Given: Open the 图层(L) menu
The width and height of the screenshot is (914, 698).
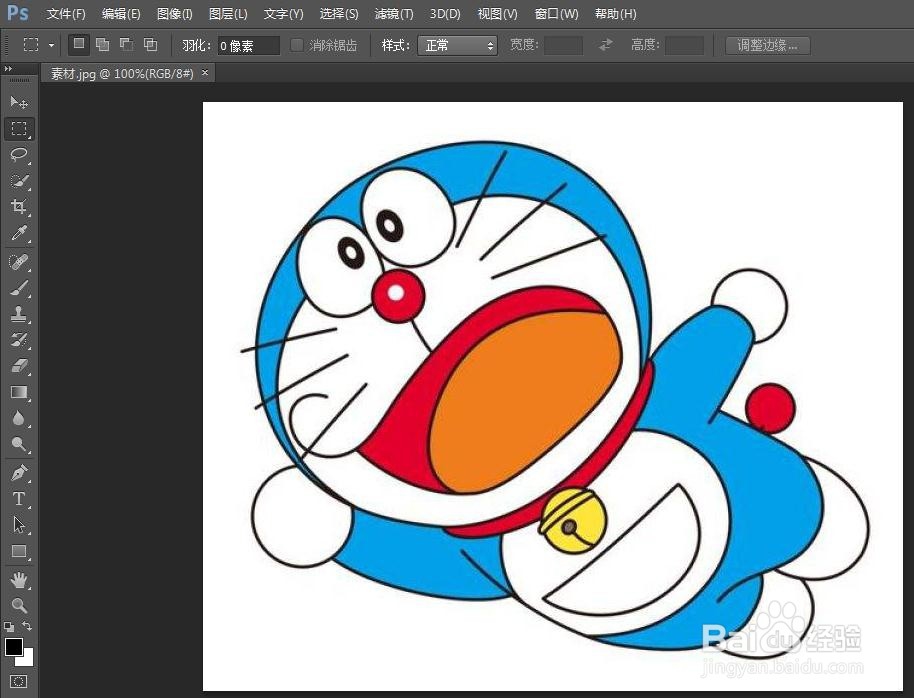Looking at the screenshot, I should pyautogui.click(x=228, y=13).
